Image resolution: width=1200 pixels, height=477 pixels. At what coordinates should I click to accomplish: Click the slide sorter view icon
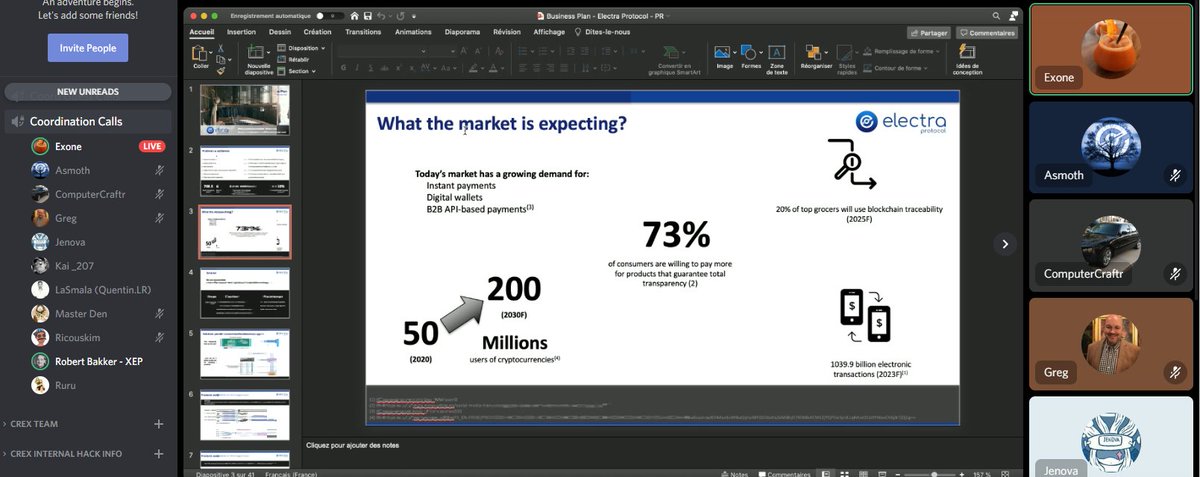[x=843, y=474]
